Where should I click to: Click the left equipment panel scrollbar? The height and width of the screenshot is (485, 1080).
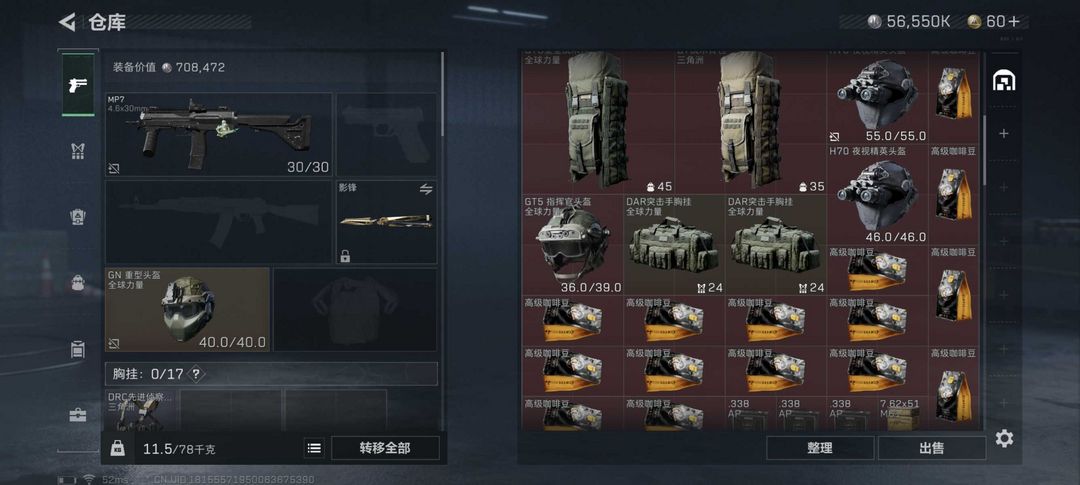tap(442, 95)
